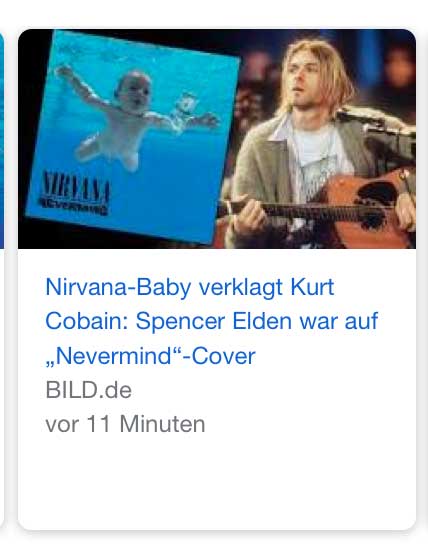Click 'Spencer Elden' in the headline text
The height and width of the screenshot is (547, 428).
pos(213,321)
